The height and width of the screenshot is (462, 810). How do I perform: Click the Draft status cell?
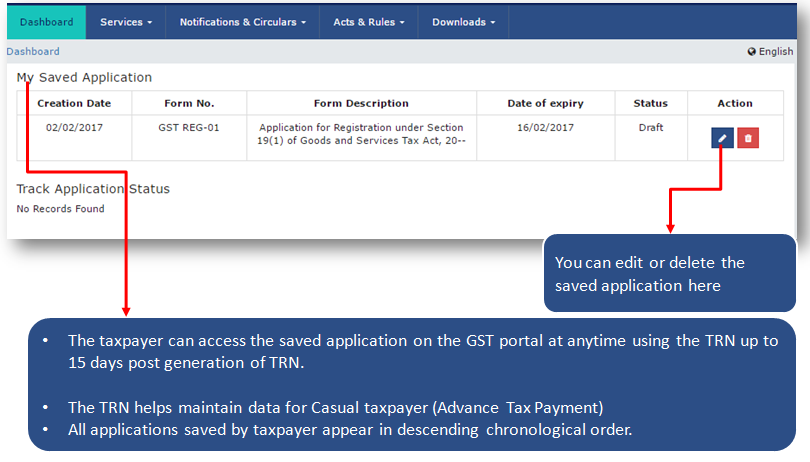(x=650, y=128)
